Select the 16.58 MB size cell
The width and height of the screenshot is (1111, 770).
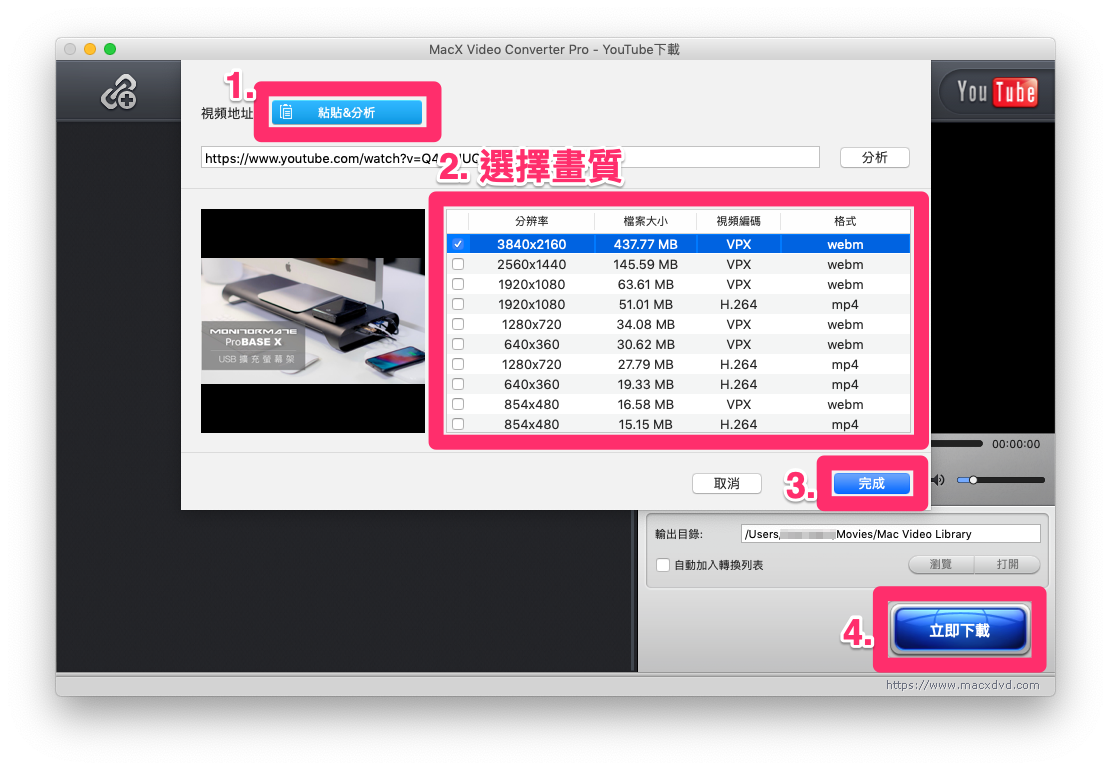[x=645, y=404]
